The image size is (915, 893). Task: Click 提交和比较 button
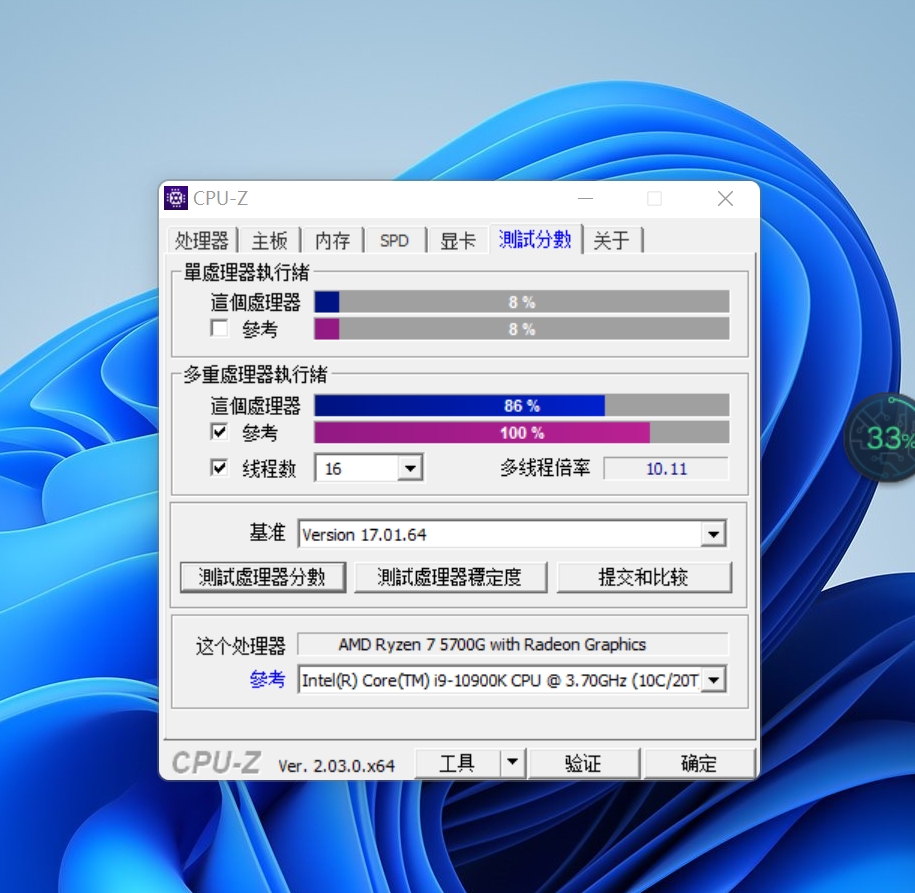644,577
